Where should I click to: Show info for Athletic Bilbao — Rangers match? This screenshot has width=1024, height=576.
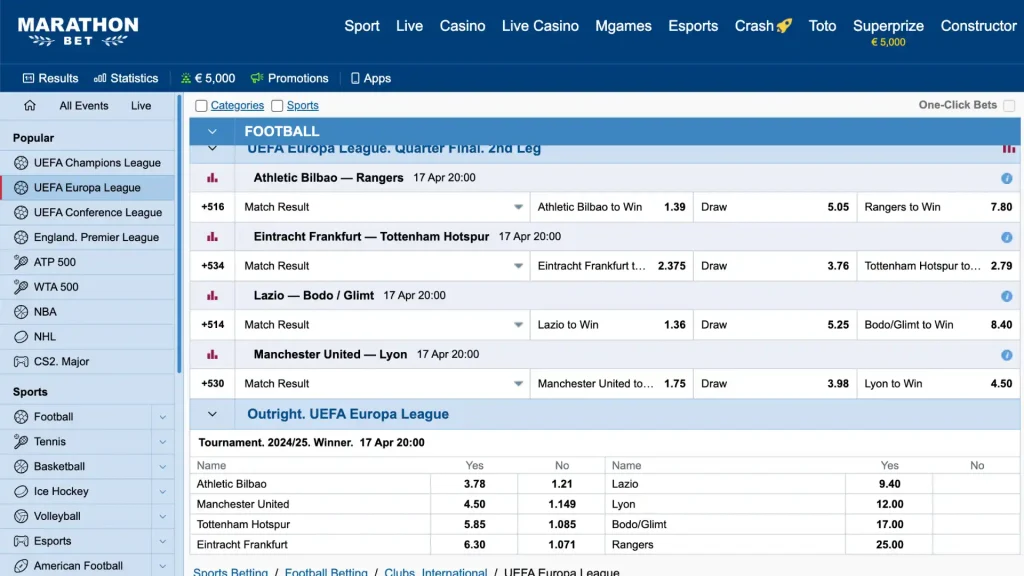[x=1006, y=178]
